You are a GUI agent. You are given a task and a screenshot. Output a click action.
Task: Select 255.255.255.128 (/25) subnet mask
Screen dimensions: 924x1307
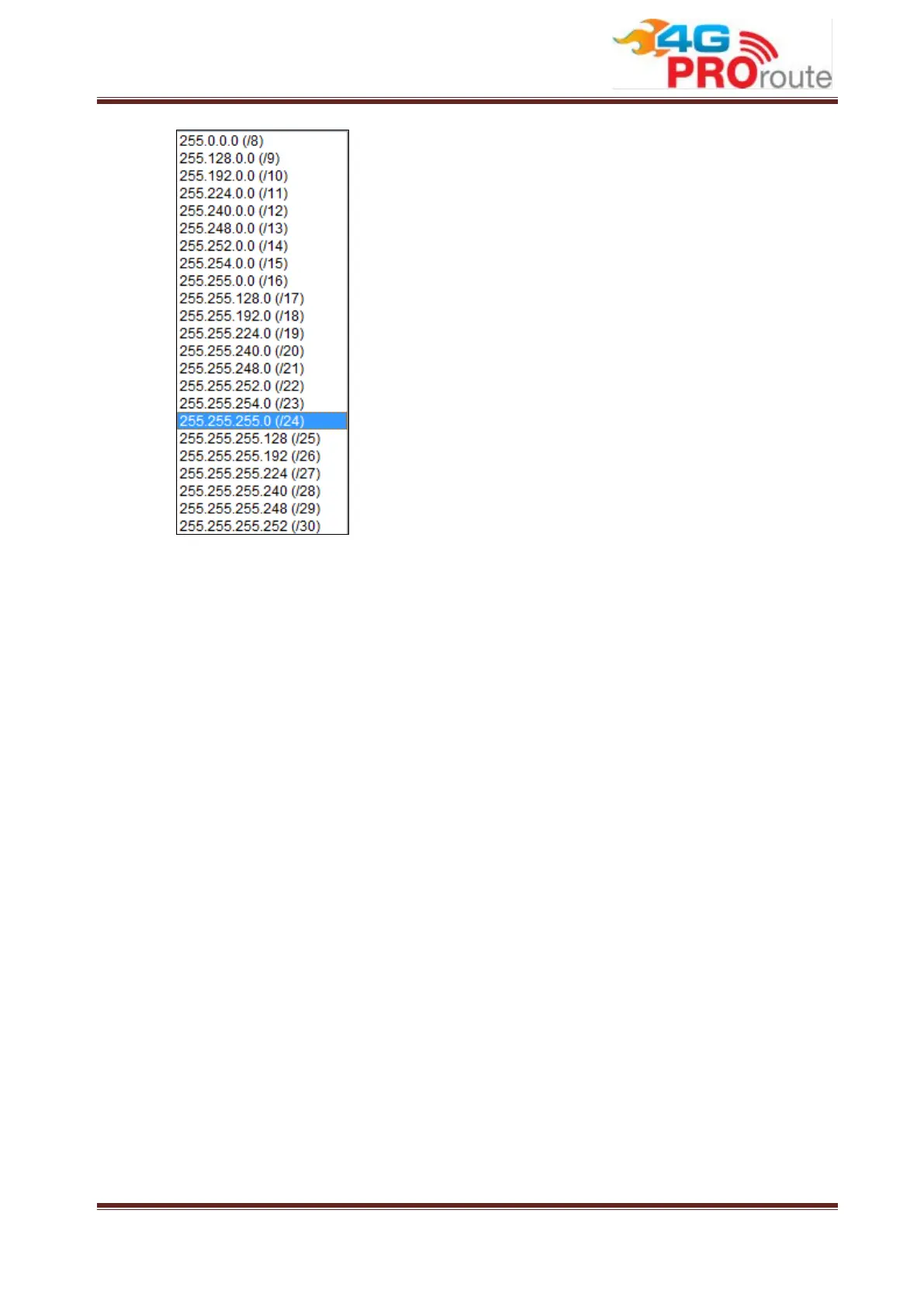[x=262, y=439]
